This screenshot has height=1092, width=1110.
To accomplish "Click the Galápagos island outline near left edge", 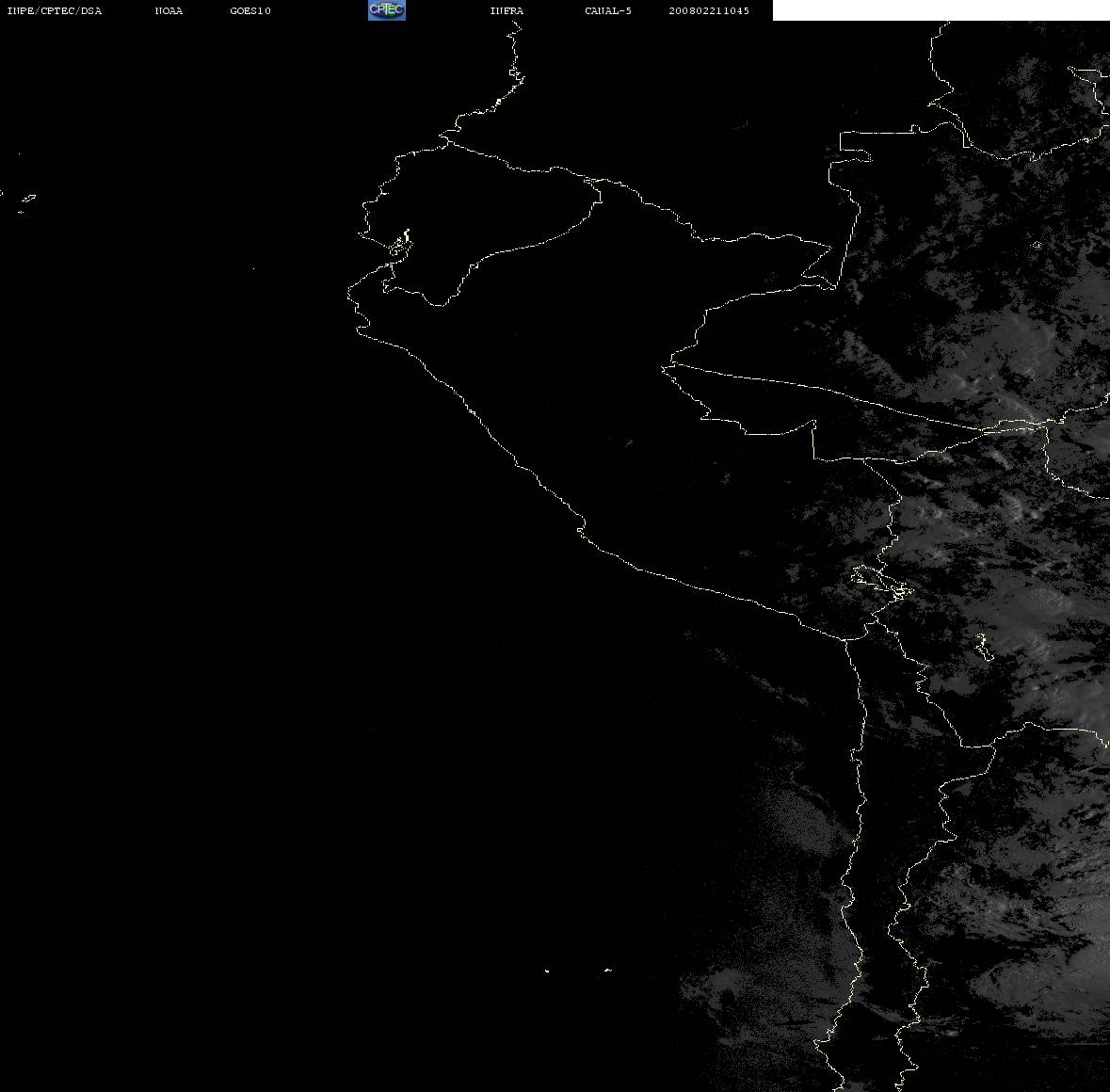I will tap(28, 199).
